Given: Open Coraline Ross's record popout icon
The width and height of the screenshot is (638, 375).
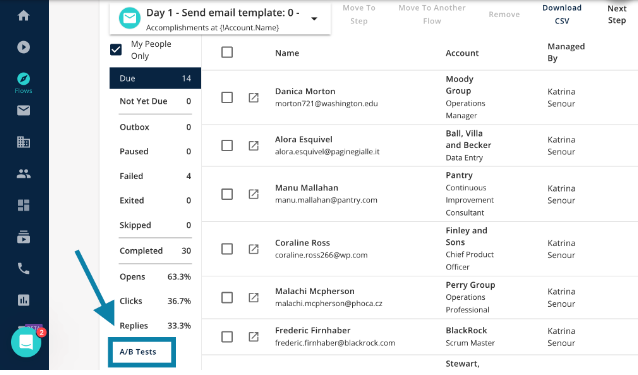Looking at the screenshot, I should coord(253,249).
